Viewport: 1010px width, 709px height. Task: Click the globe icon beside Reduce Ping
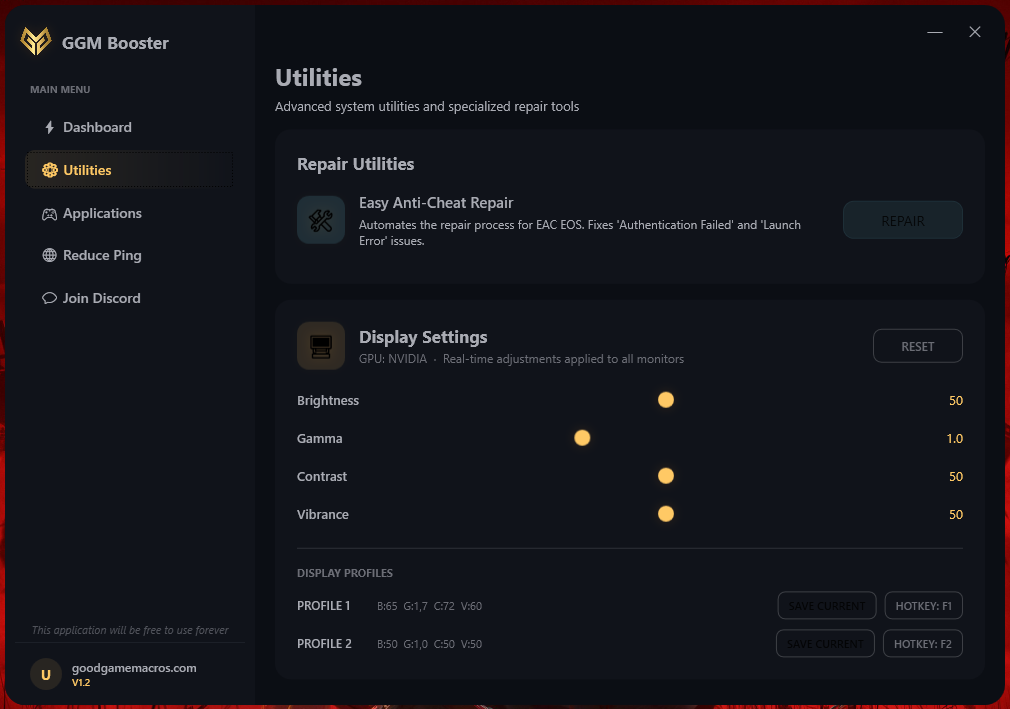(x=48, y=255)
